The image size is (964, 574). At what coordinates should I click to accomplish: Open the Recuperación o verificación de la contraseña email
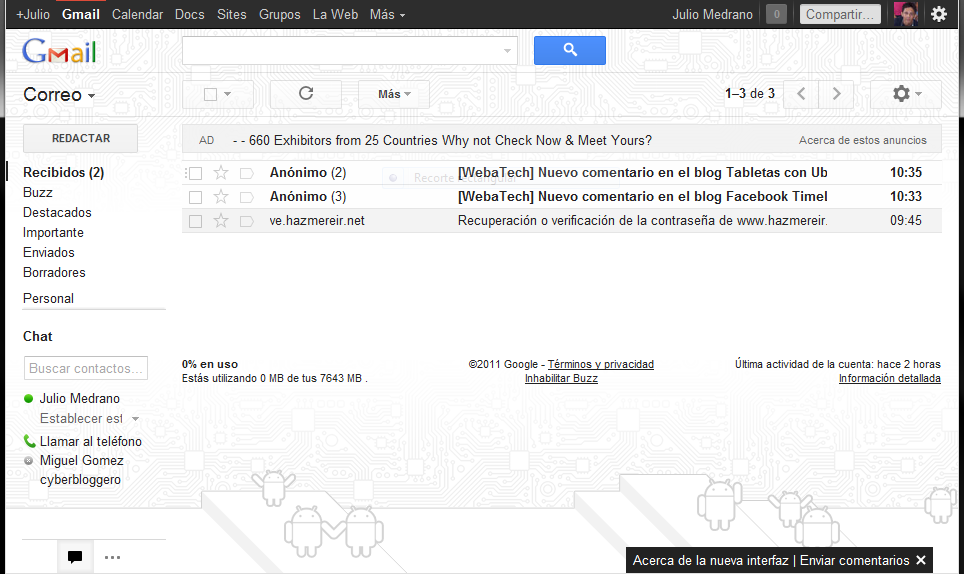pos(642,221)
